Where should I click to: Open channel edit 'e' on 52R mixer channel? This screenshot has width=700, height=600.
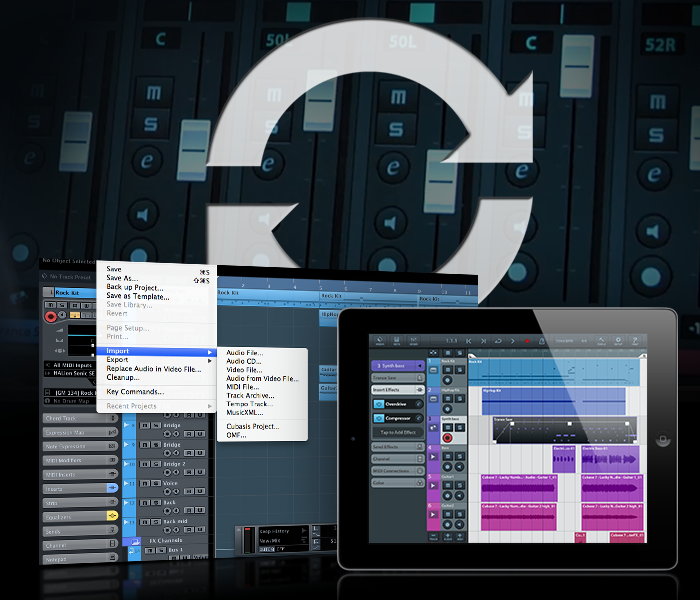[654, 173]
